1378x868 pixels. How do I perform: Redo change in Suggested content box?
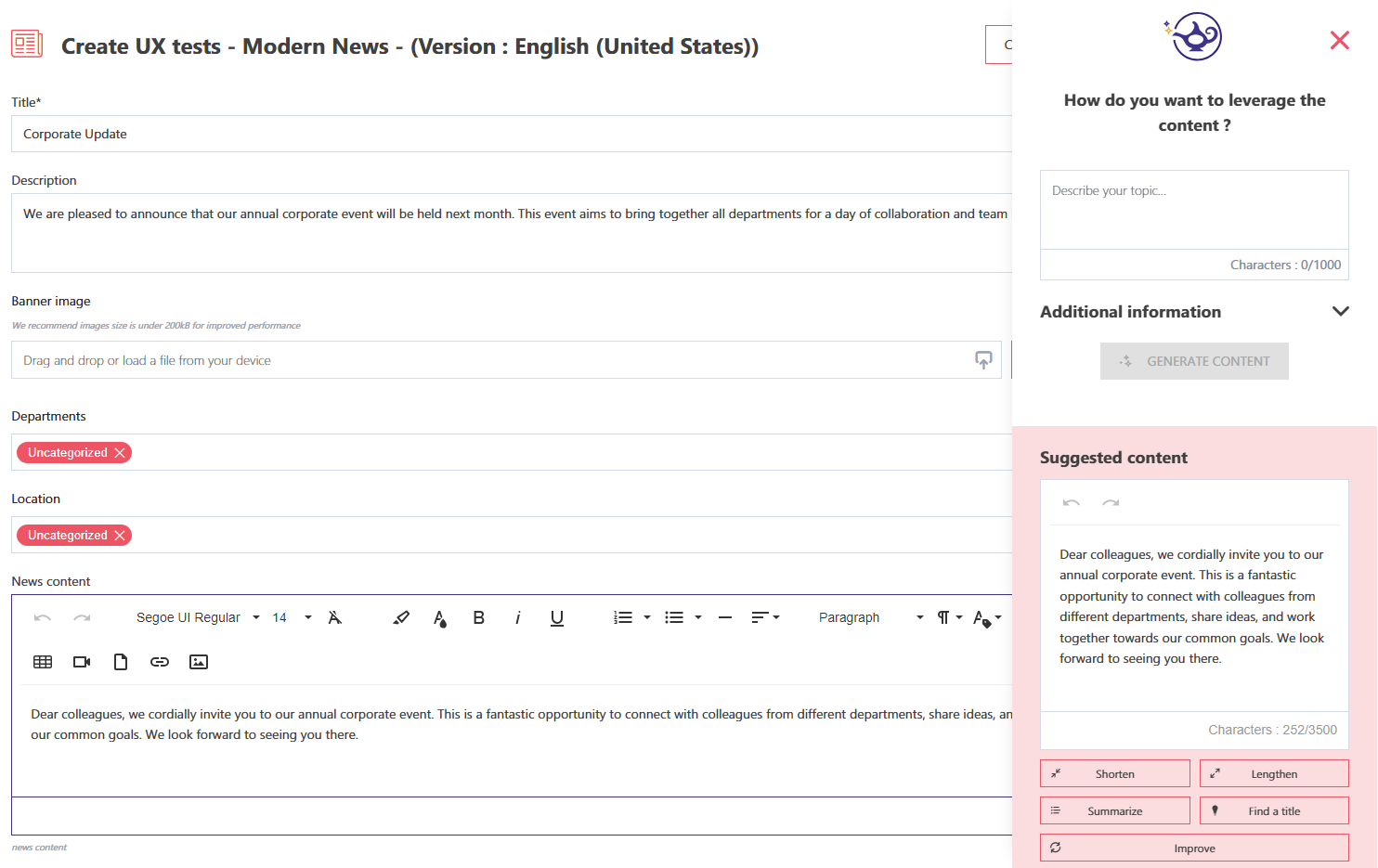(1111, 502)
